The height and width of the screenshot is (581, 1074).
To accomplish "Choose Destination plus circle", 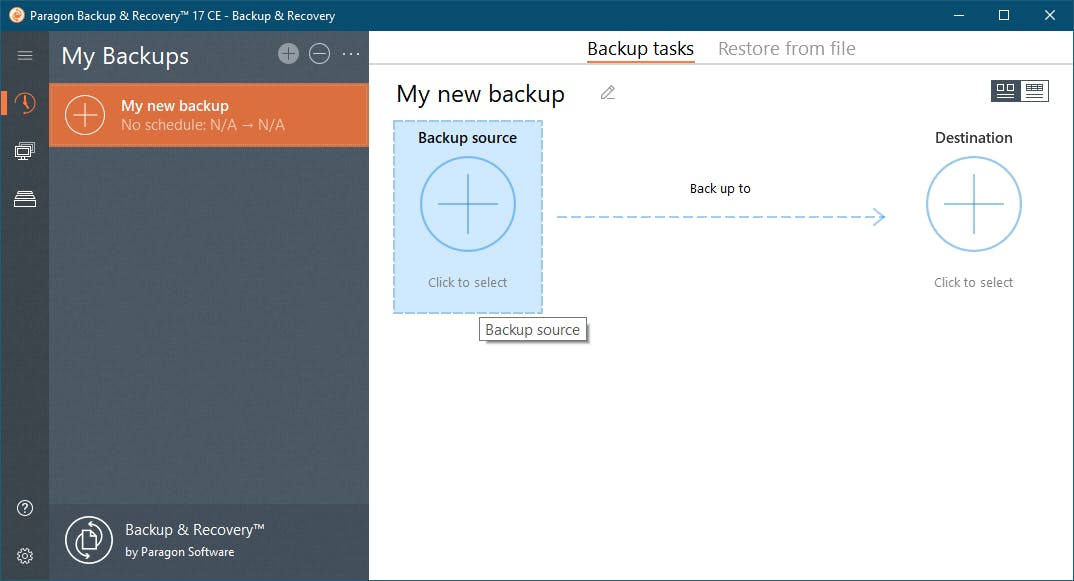I will 973,204.
